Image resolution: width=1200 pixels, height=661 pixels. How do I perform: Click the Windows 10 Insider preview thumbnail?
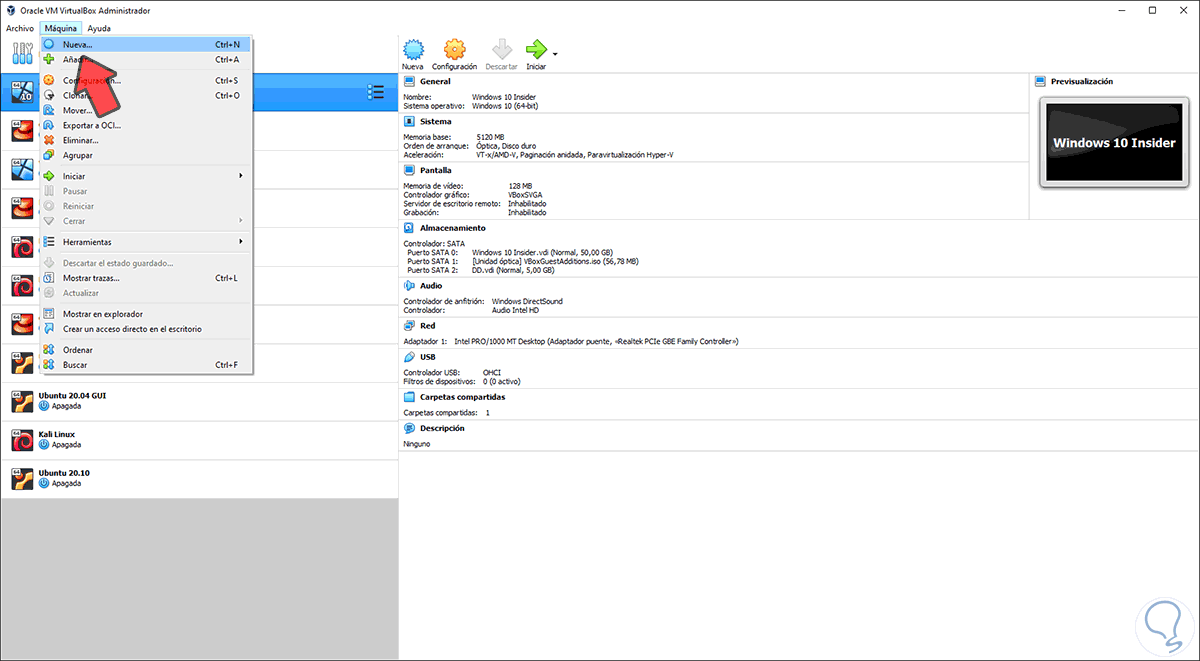tap(1114, 142)
